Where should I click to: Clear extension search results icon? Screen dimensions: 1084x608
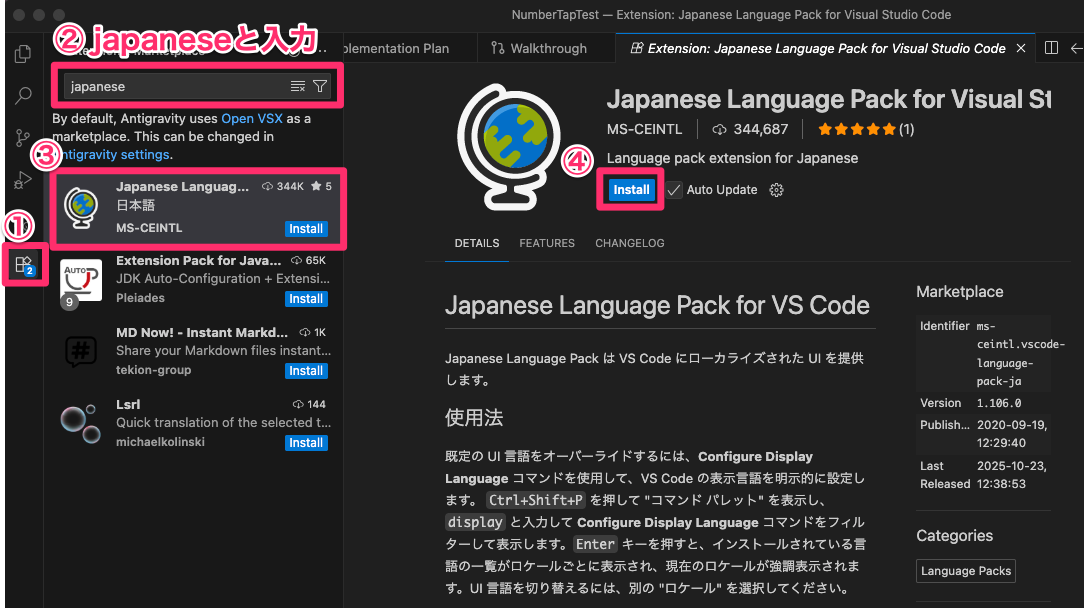click(x=298, y=86)
